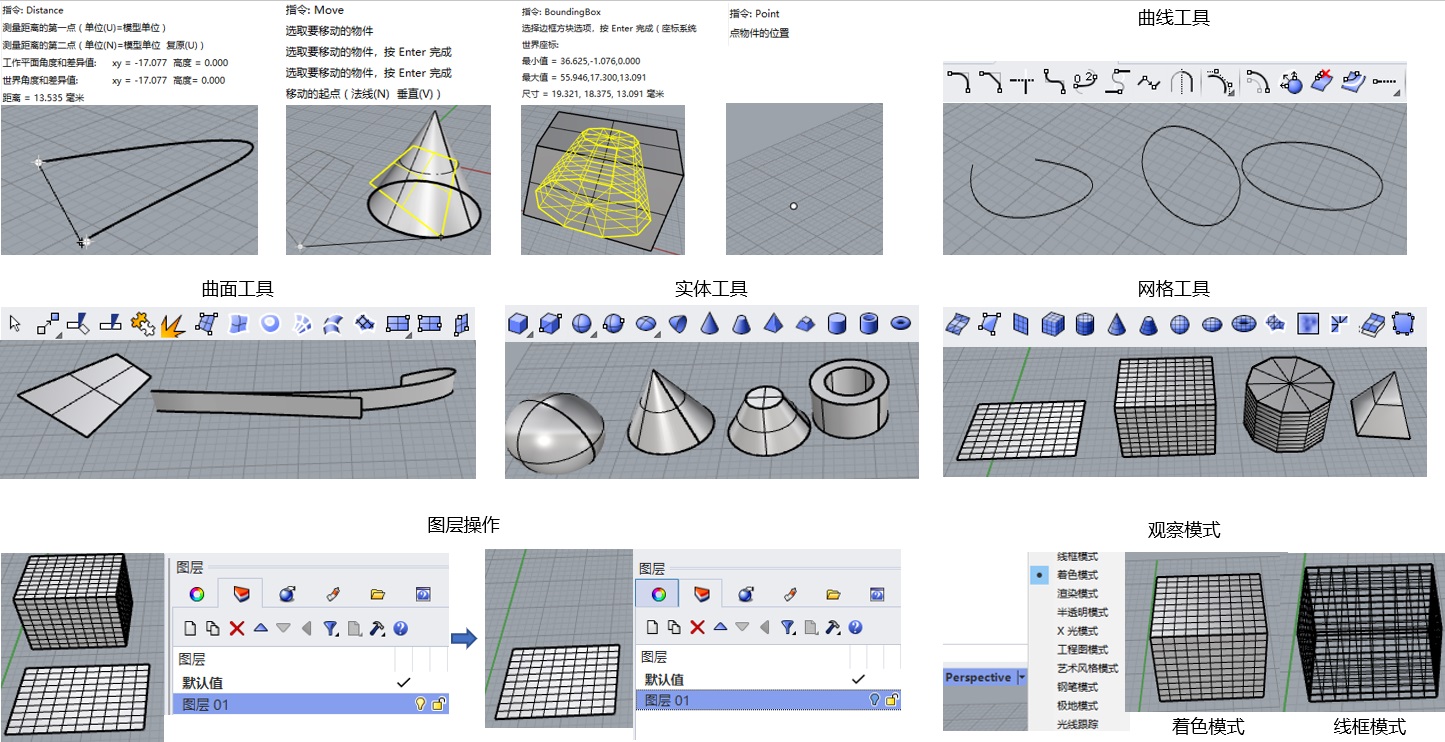Click the blue help button in second layers panel
Viewport: 1445px width, 742px height.
point(855,627)
